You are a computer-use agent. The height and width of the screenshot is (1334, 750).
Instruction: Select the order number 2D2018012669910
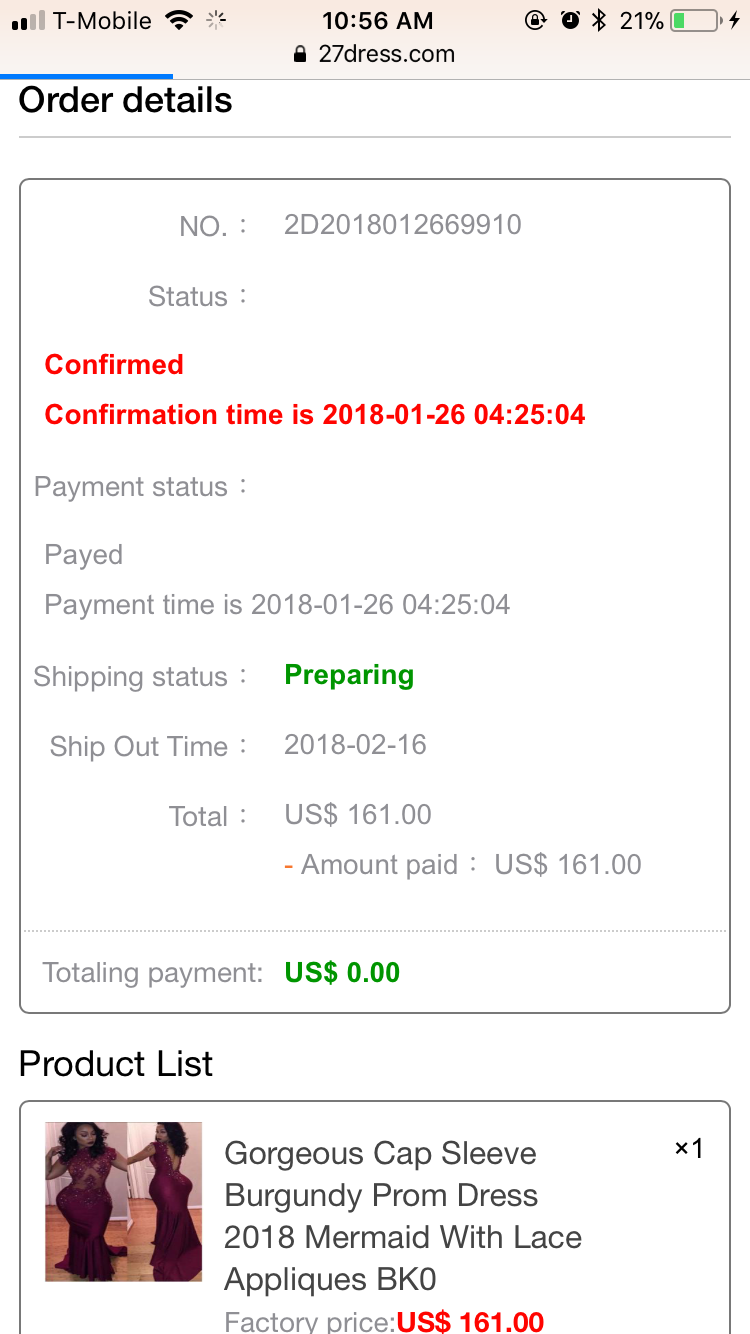(x=403, y=224)
